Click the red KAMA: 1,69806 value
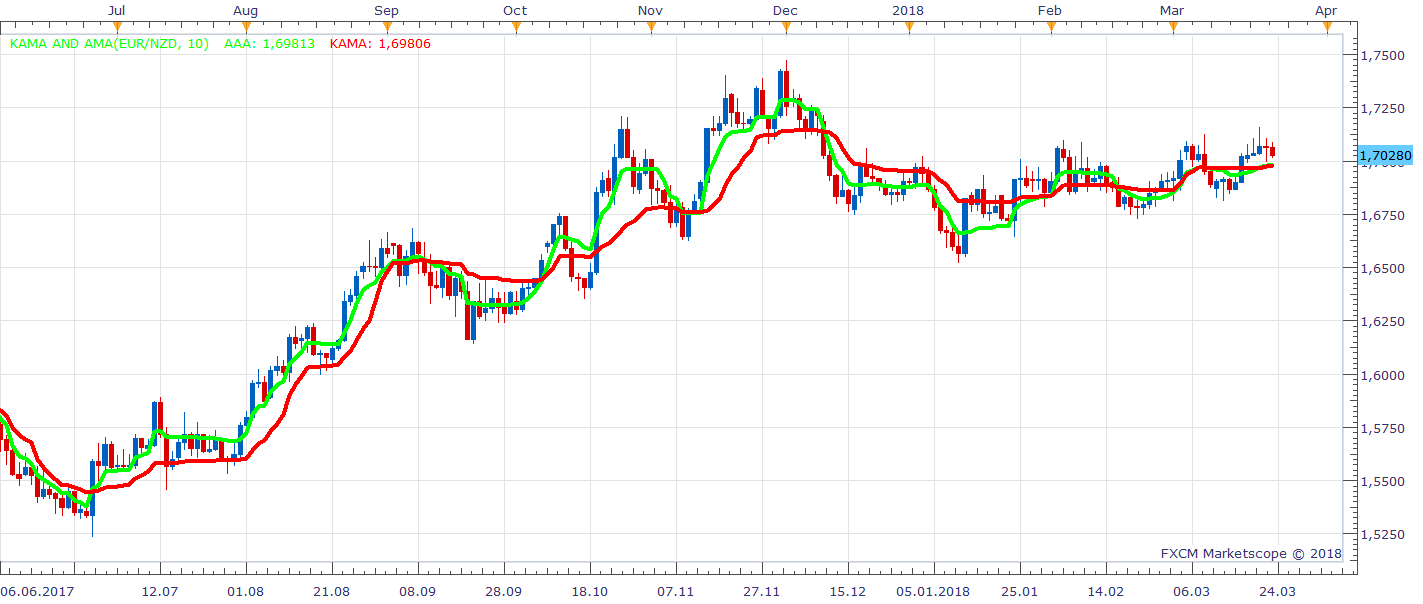Viewport: 1423px width, 604px height. 380,44
